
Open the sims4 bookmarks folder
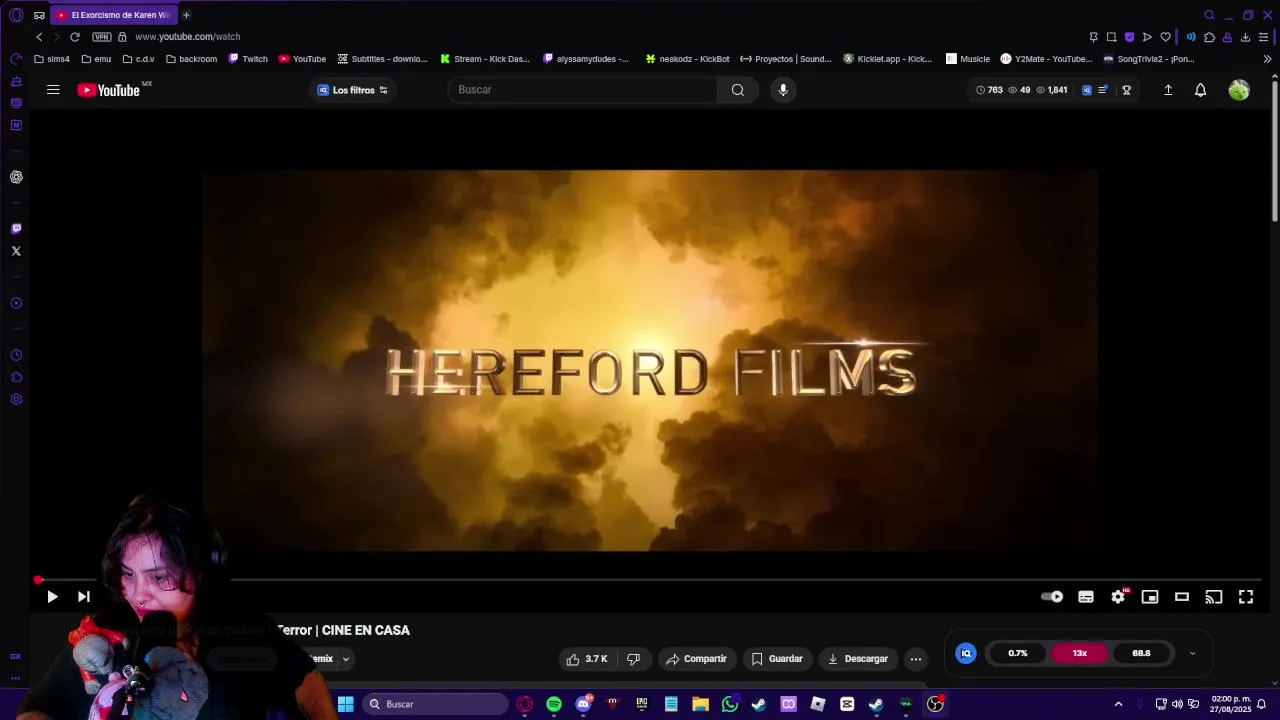point(52,59)
